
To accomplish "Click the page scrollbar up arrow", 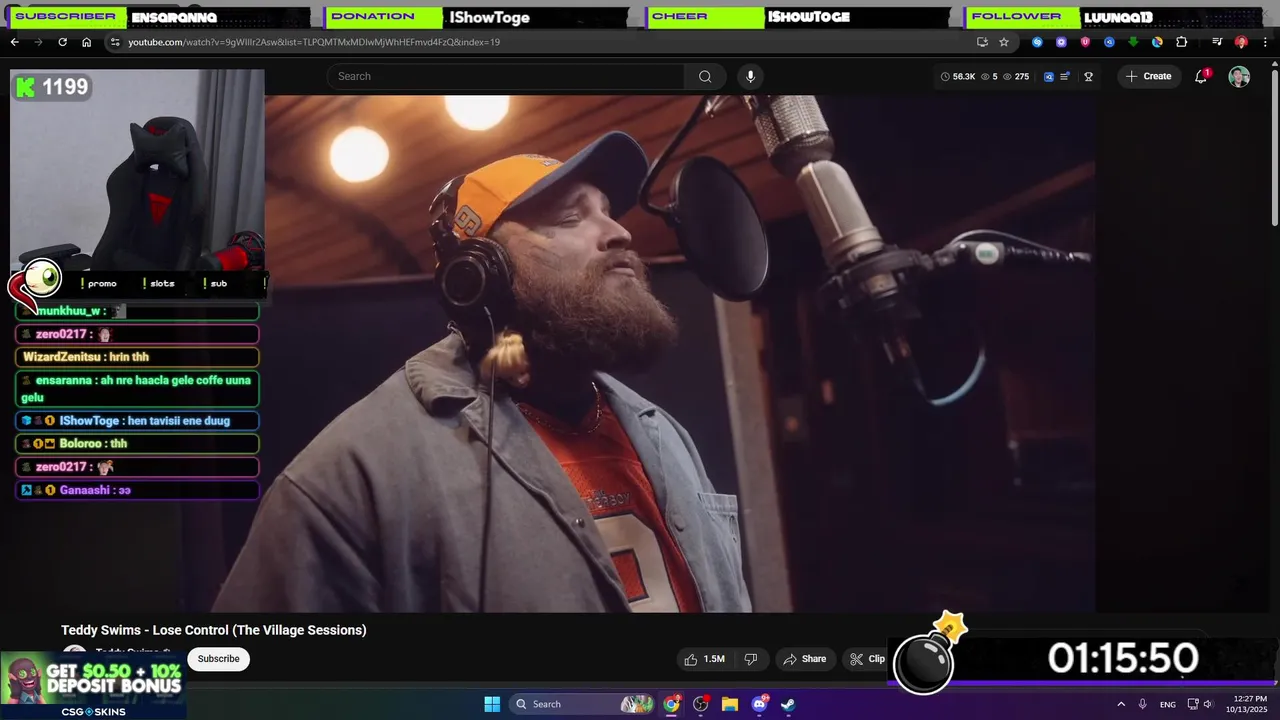I will coord(1274,65).
